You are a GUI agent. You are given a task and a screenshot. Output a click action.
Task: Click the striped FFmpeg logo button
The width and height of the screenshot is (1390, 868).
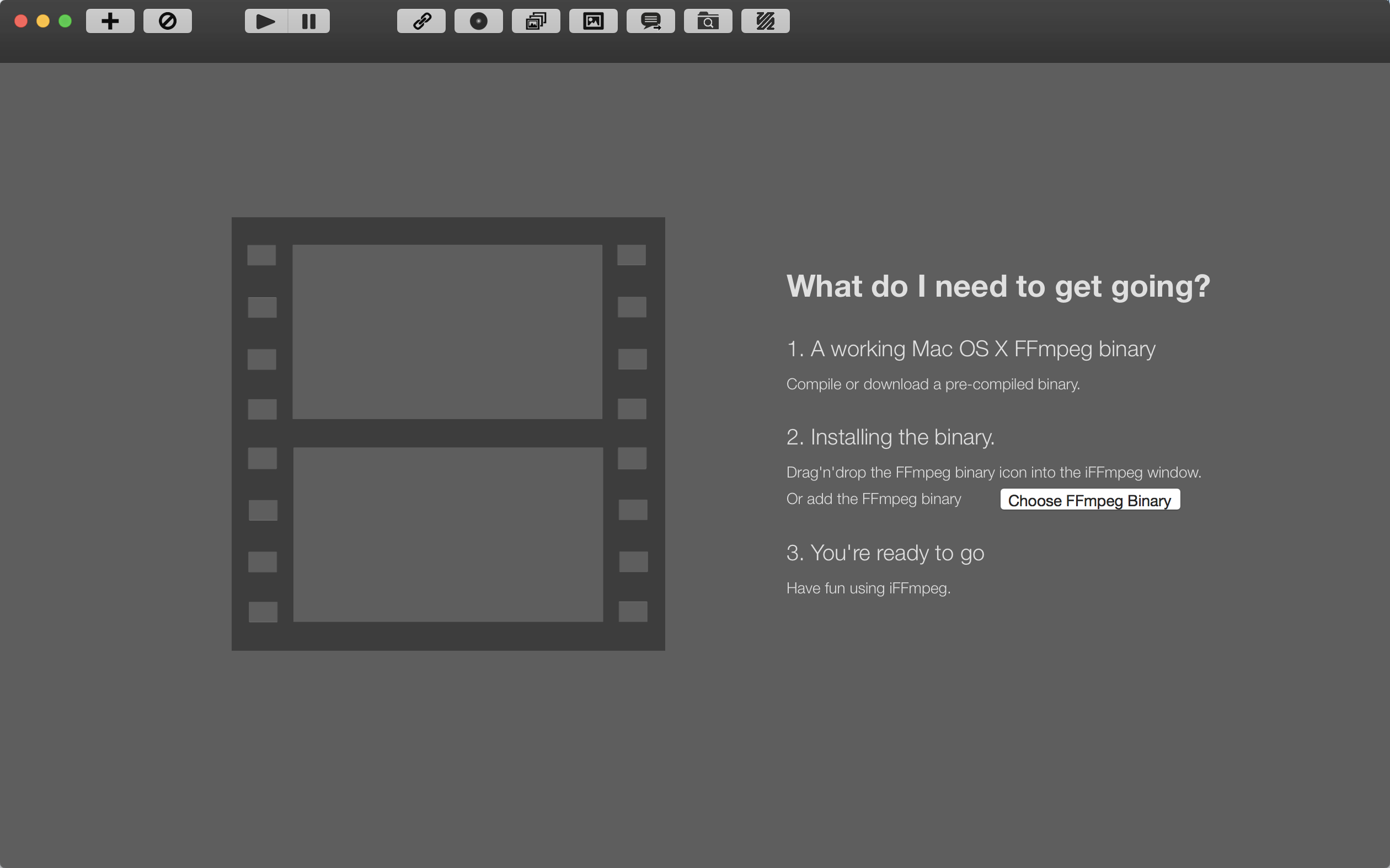coord(766,22)
